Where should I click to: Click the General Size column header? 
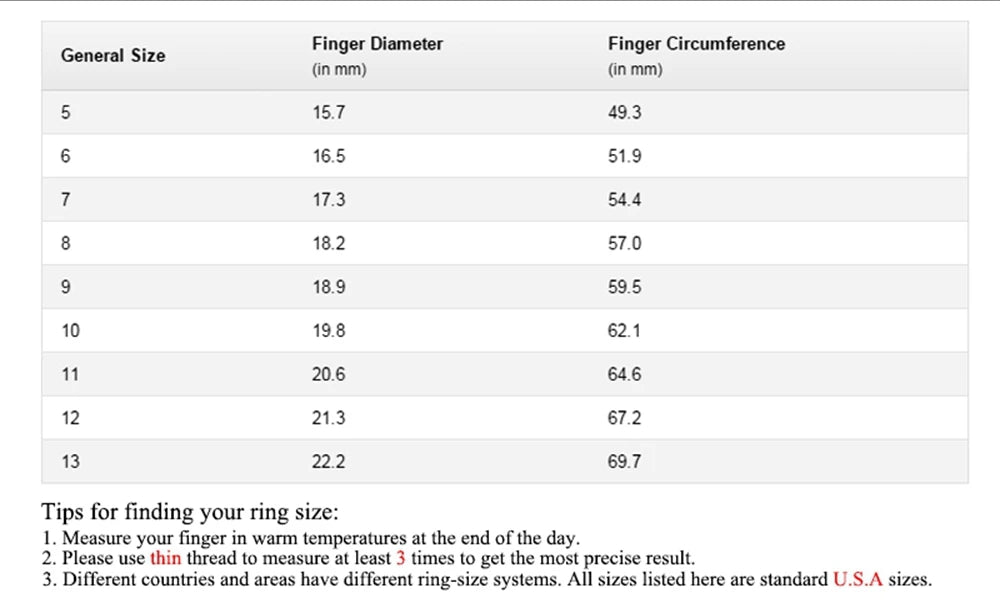[113, 56]
